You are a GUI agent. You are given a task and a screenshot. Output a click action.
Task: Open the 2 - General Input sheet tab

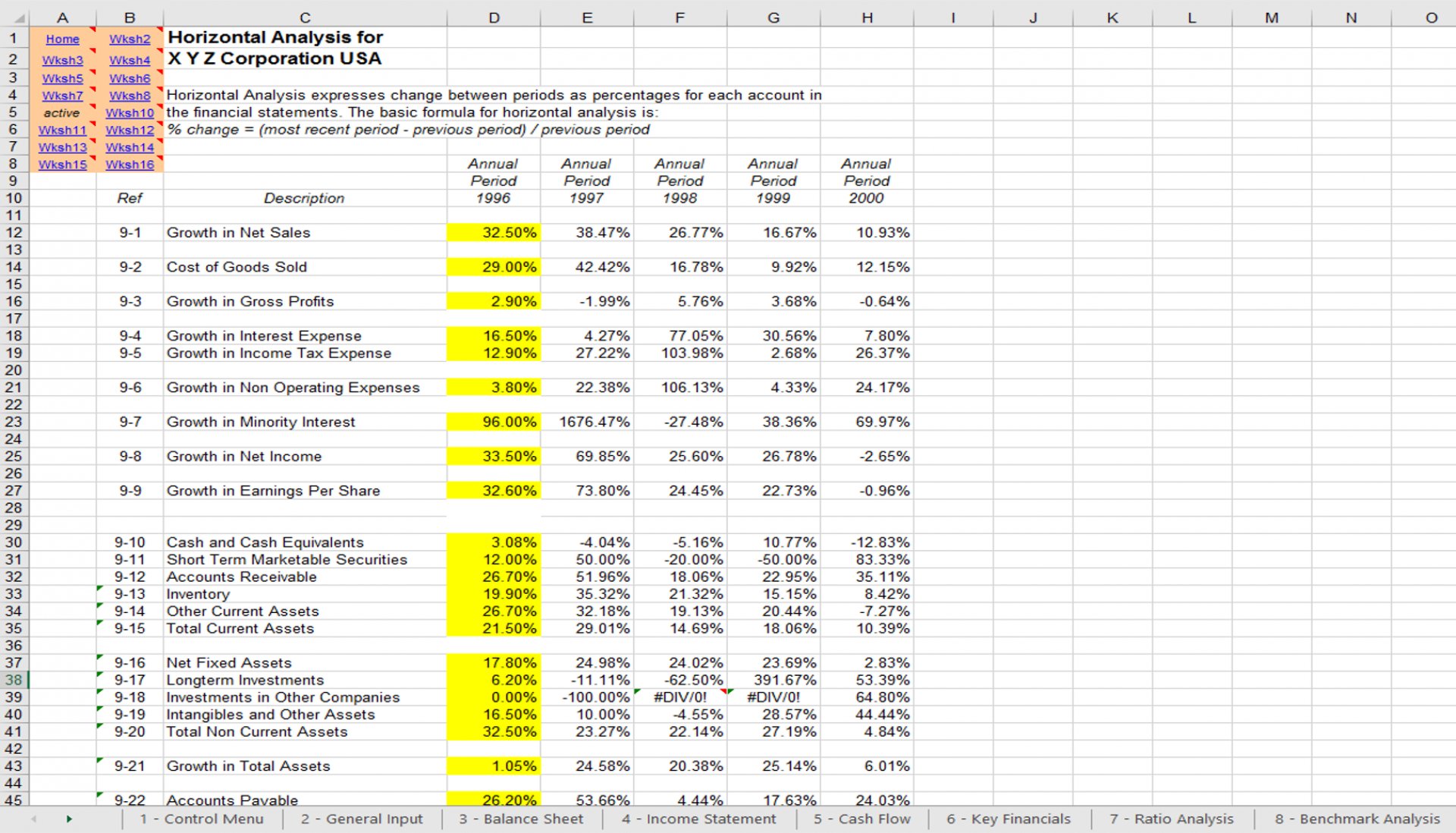[362, 819]
